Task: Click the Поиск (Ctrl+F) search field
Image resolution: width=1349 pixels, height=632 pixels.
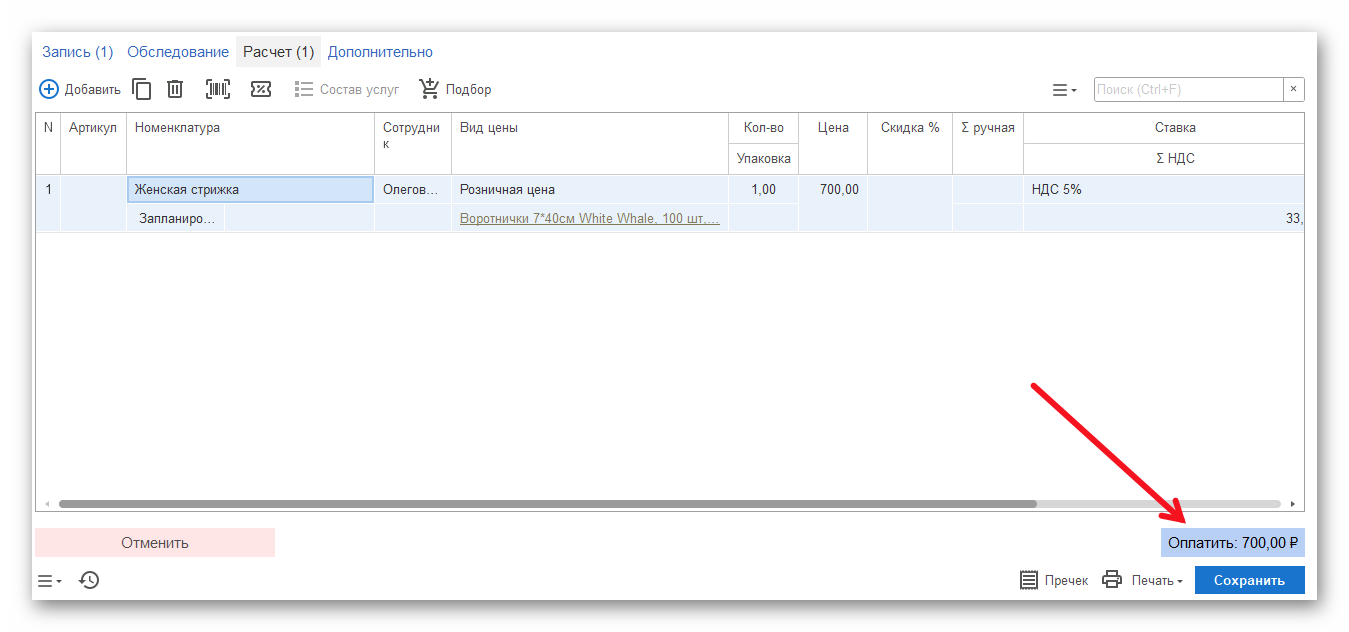Action: click(1188, 90)
